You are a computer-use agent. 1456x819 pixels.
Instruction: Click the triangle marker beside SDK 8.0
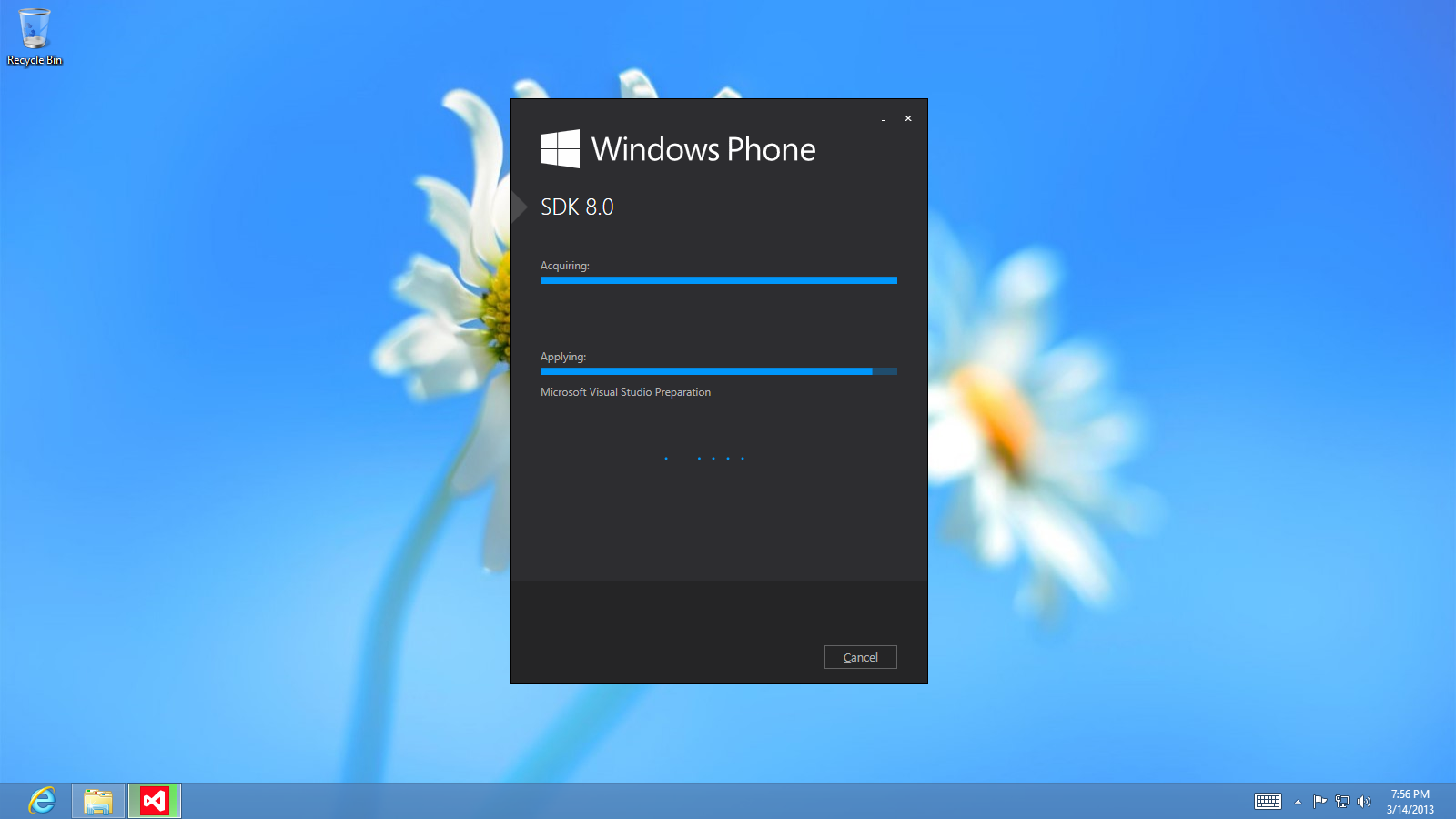(518, 207)
